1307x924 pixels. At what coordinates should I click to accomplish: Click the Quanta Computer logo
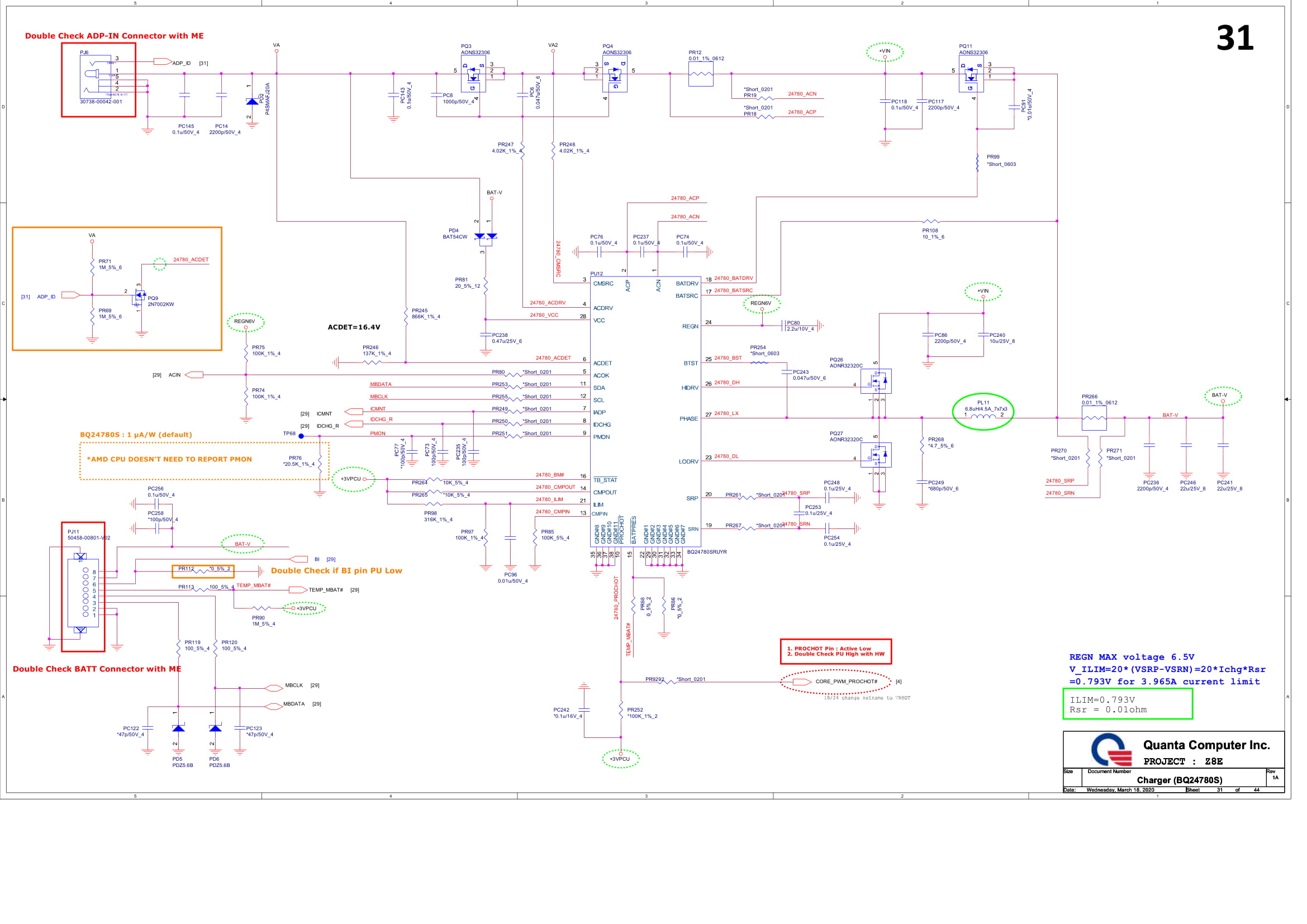1111,750
